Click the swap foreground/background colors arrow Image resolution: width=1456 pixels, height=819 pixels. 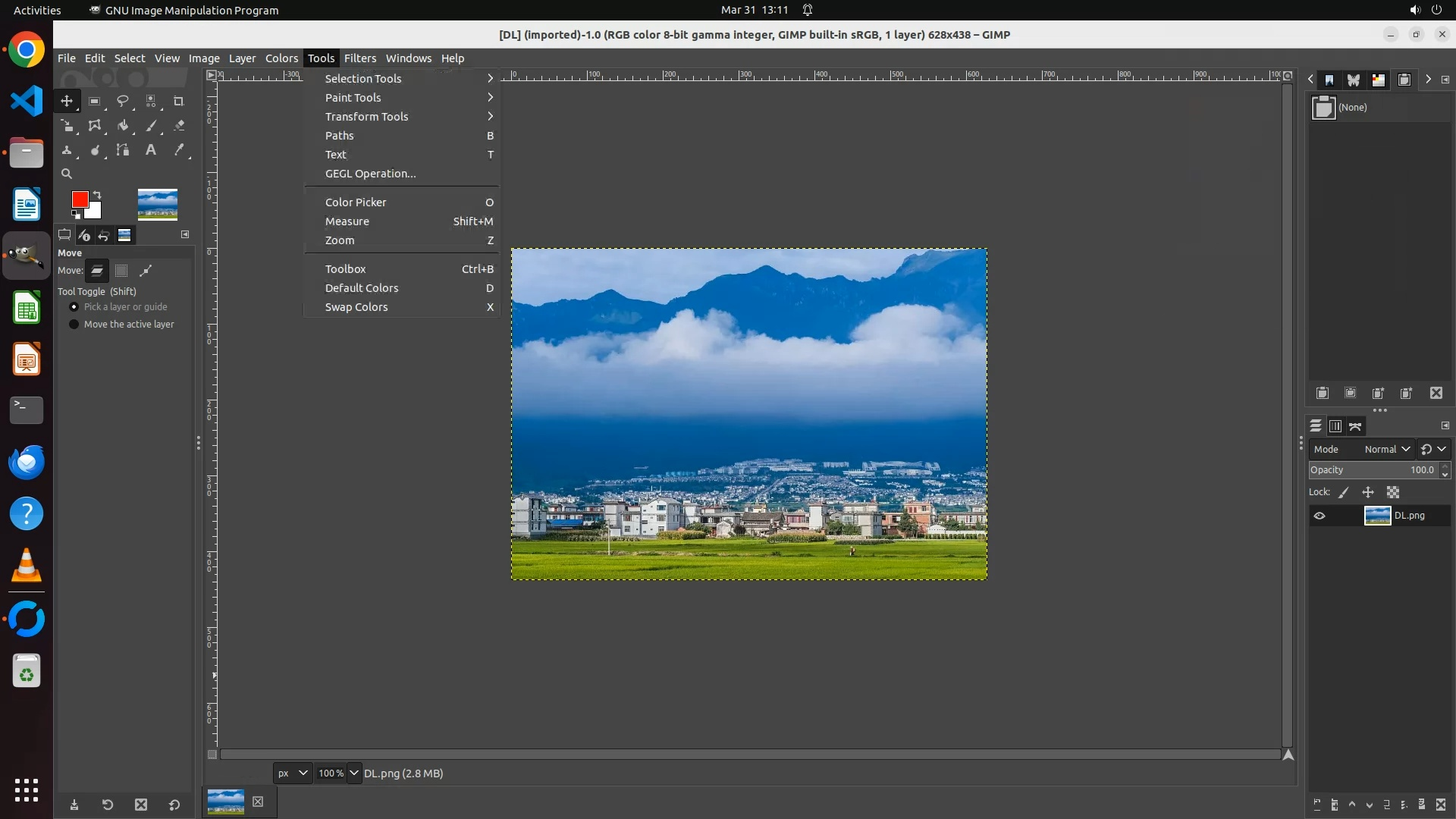pyautogui.click(x=97, y=195)
